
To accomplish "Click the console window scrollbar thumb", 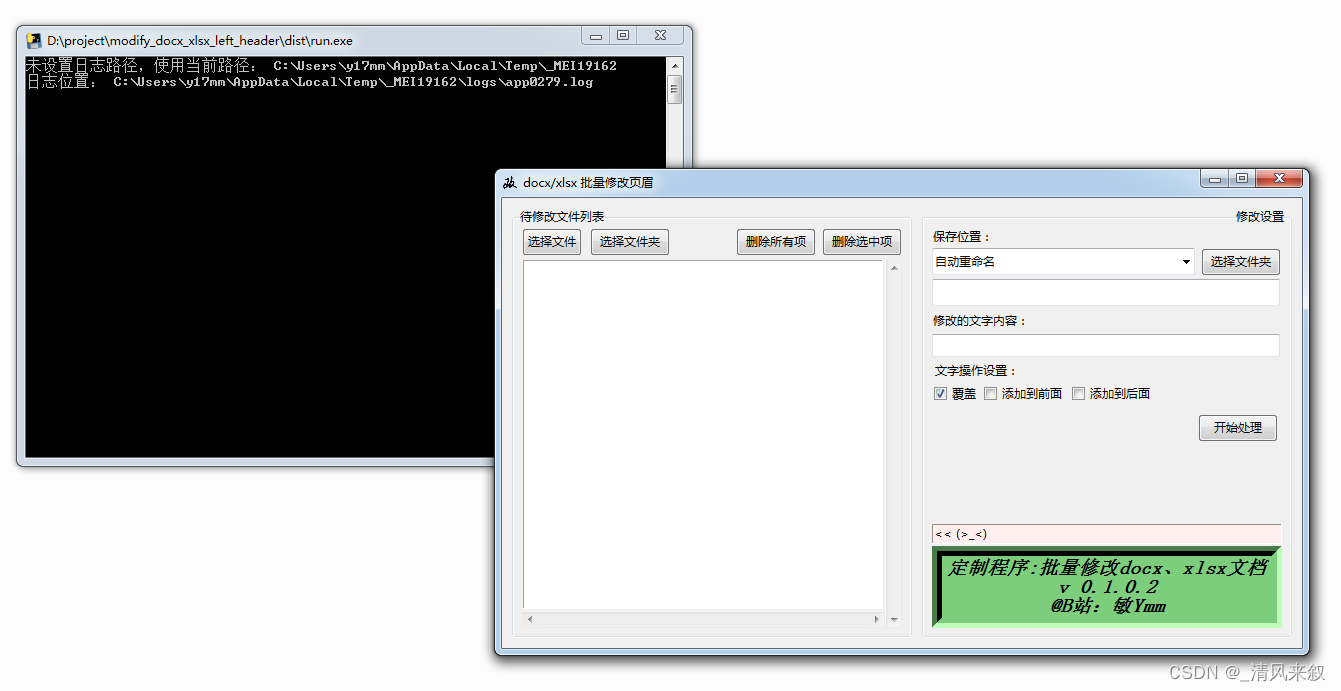I will tap(674, 90).
